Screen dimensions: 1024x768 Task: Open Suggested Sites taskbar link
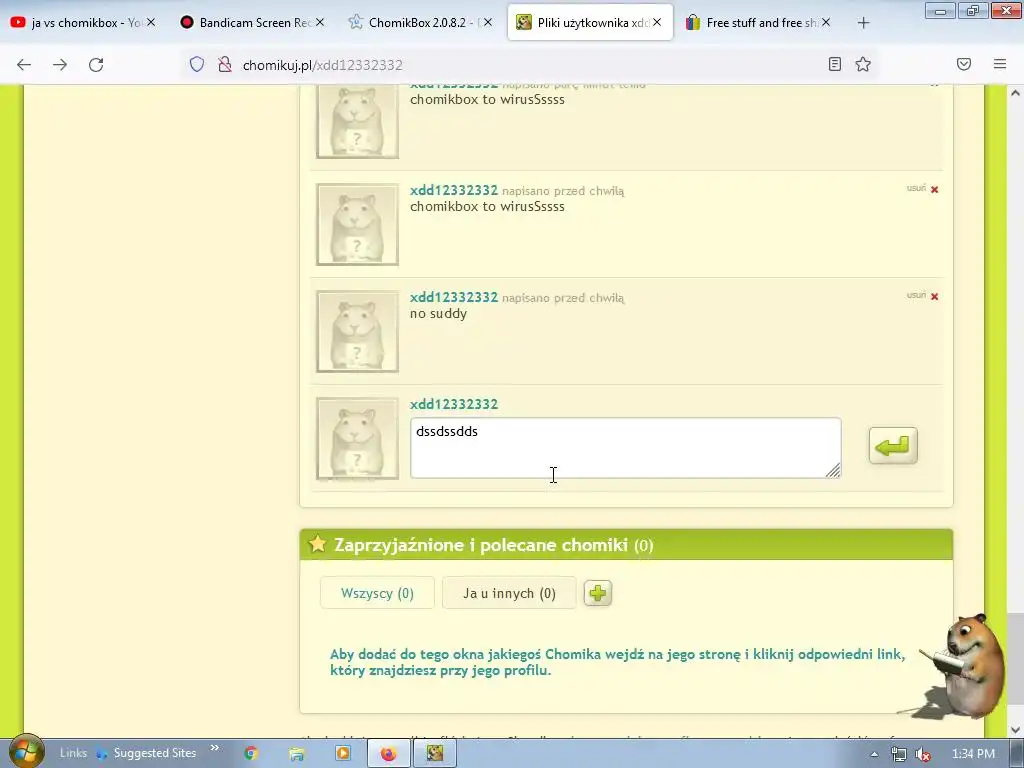point(146,753)
